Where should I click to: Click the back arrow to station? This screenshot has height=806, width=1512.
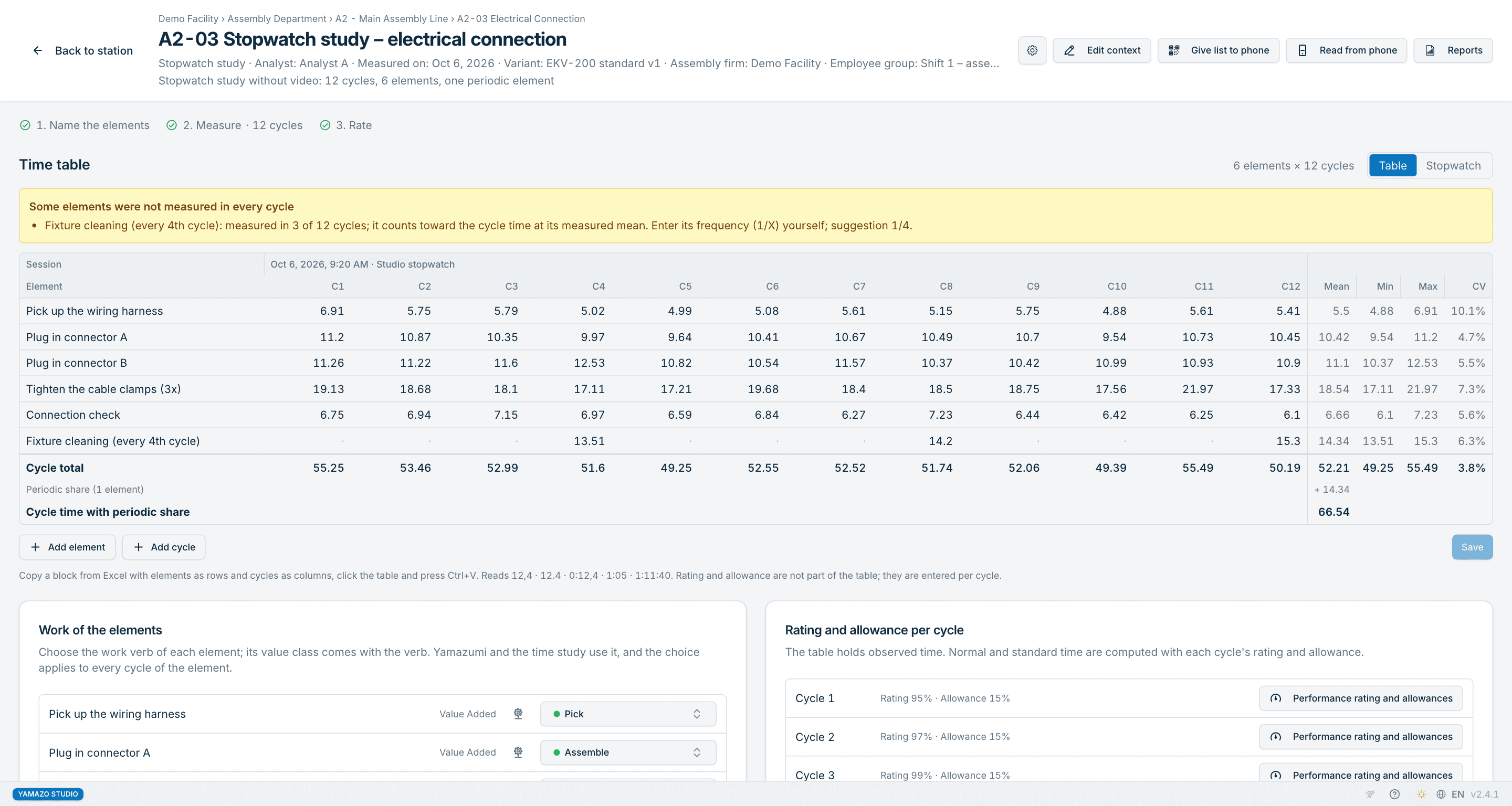pyautogui.click(x=38, y=50)
